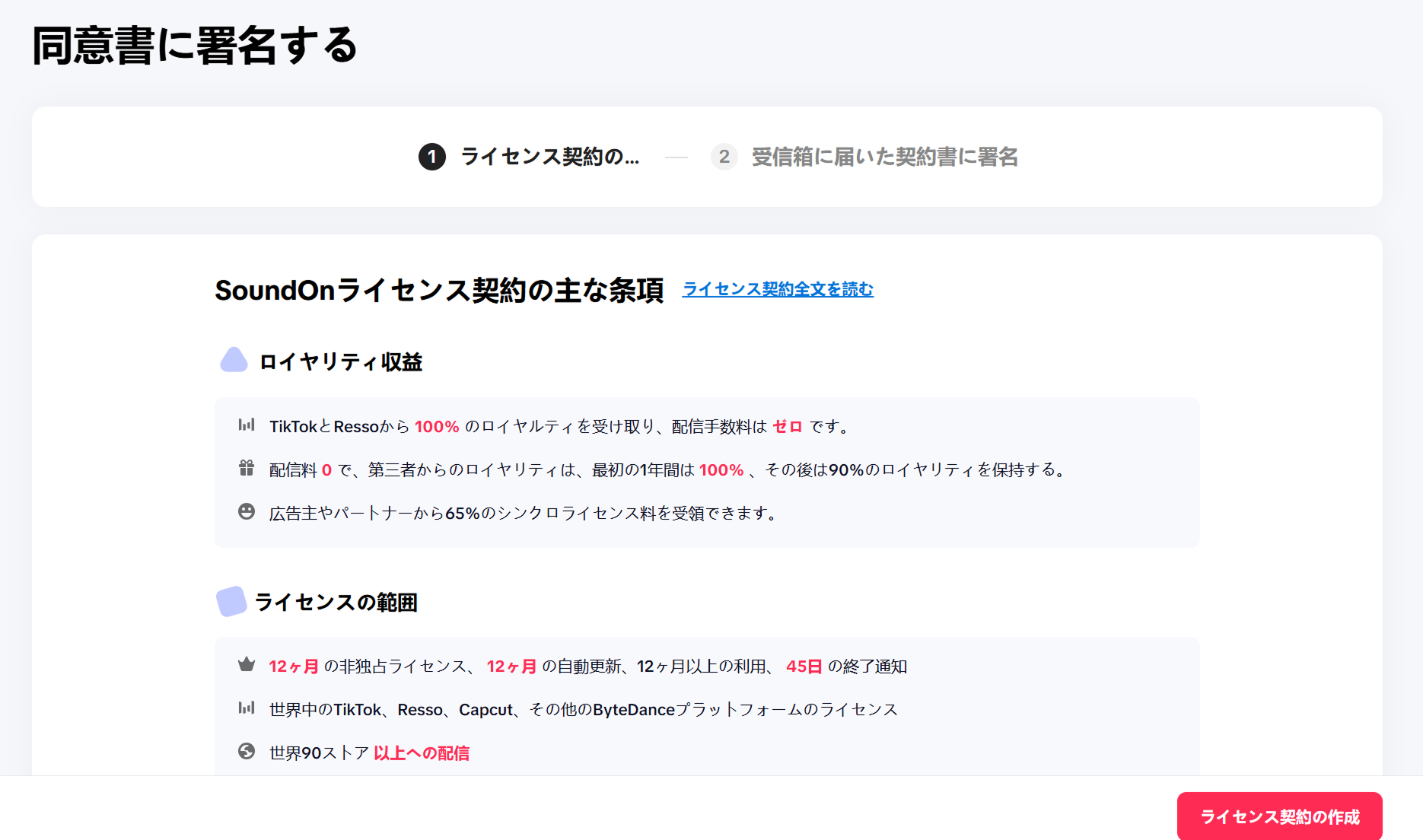Click the red 以上への配信 text
Screen dimensions: 1423x840
pos(422,753)
